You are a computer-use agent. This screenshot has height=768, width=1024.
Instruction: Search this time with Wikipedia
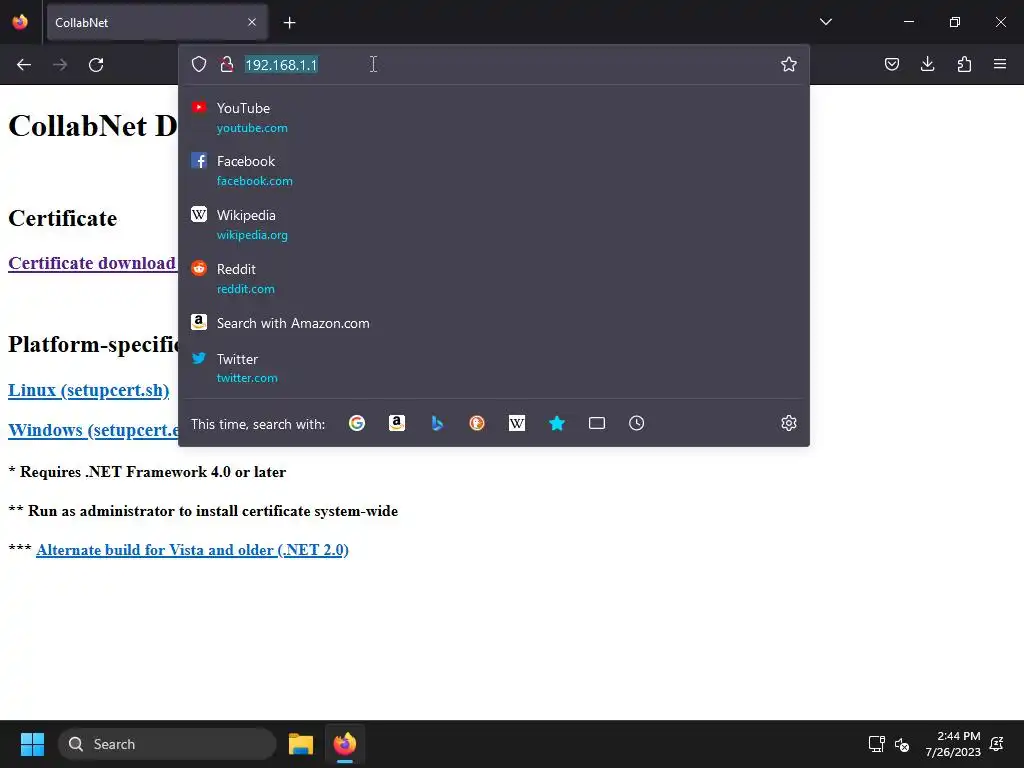click(517, 423)
